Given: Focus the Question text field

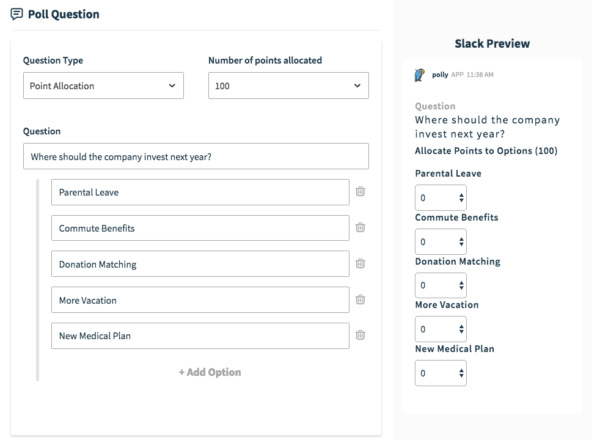Looking at the screenshot, I should [196, 156].
